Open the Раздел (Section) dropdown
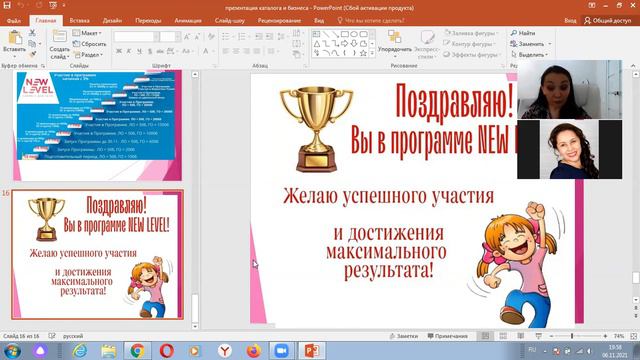 (89, 54)
